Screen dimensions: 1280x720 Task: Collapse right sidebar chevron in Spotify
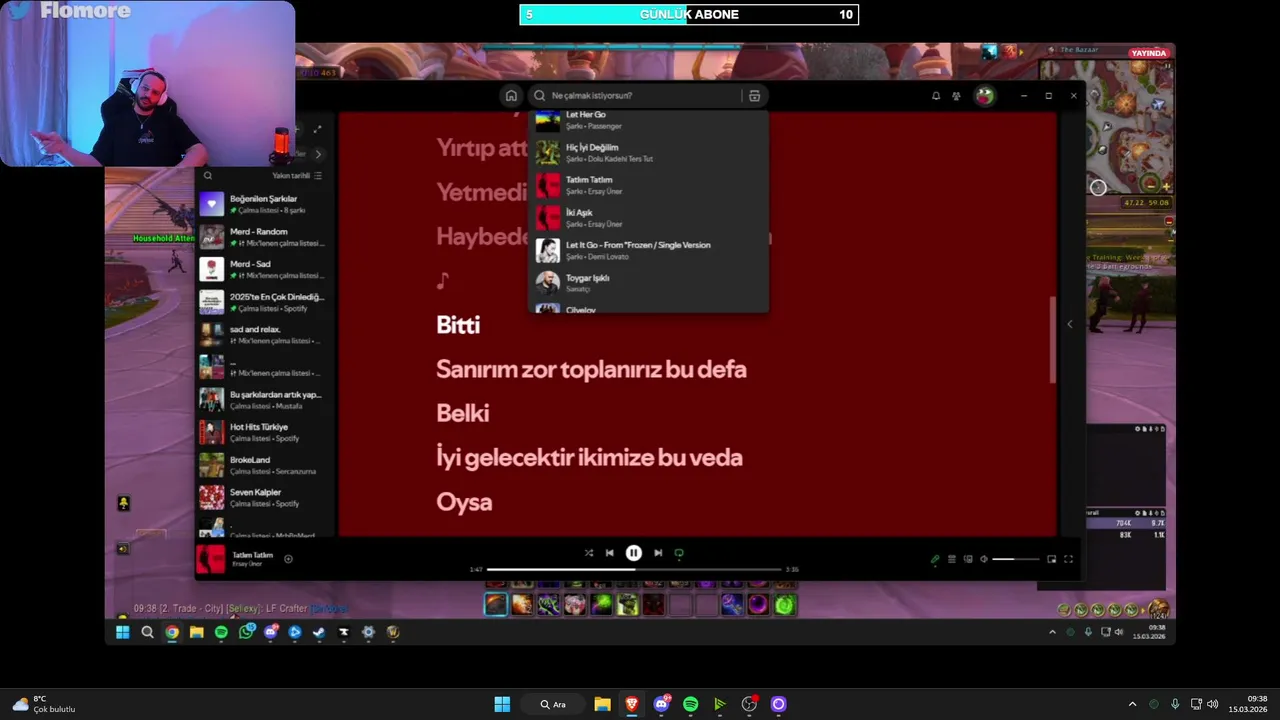pyautogui.click(x=1069, y=324)
